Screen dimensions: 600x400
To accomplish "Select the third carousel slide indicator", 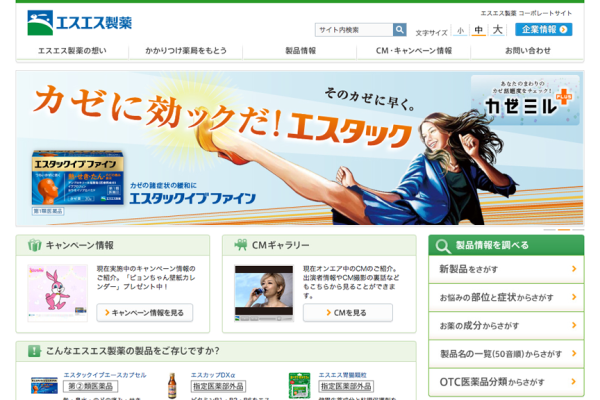I will 578,230.
